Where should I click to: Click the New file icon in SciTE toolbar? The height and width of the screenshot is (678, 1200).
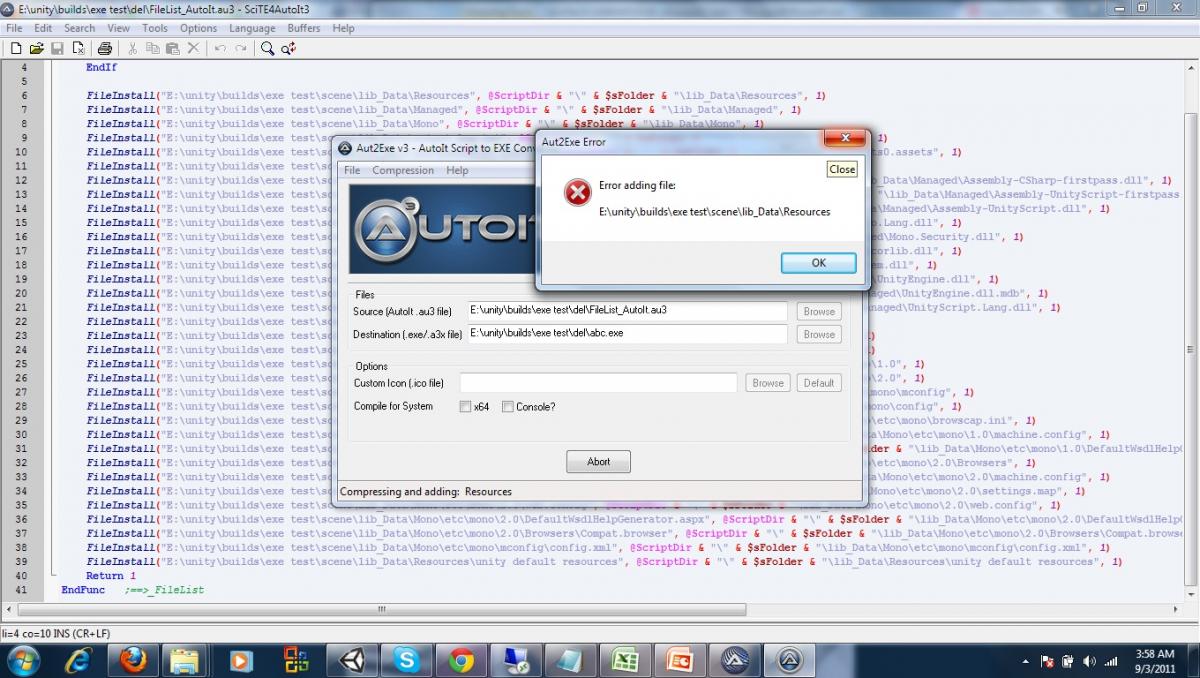(16, 48)
